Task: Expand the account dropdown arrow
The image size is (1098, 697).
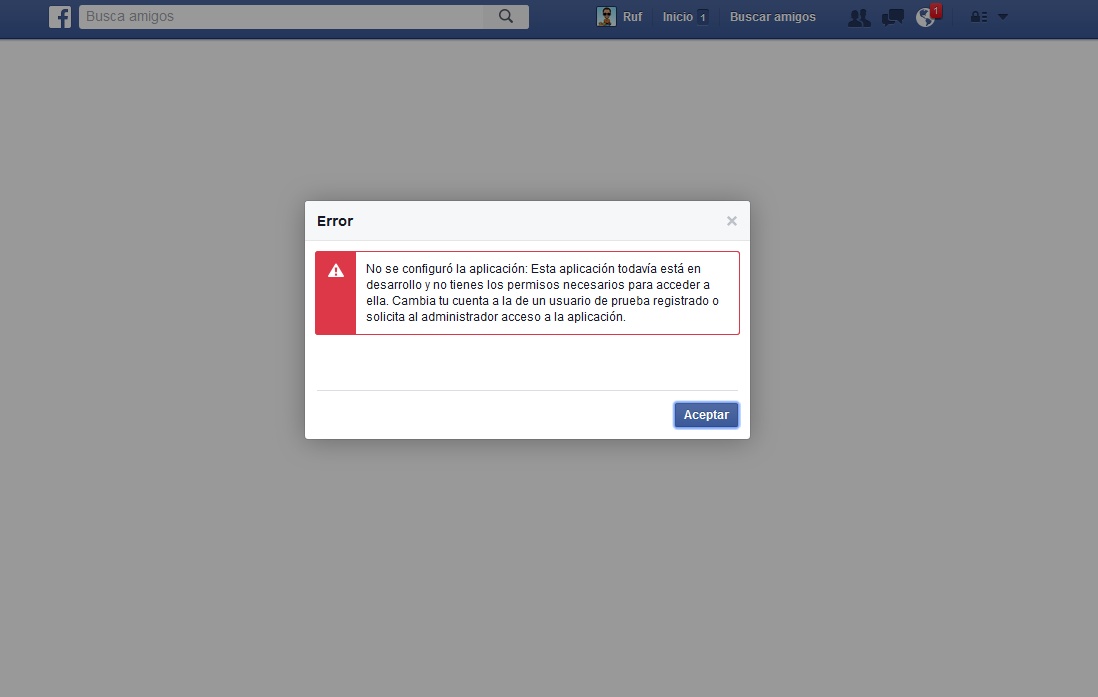Action: click(1003, 17)
